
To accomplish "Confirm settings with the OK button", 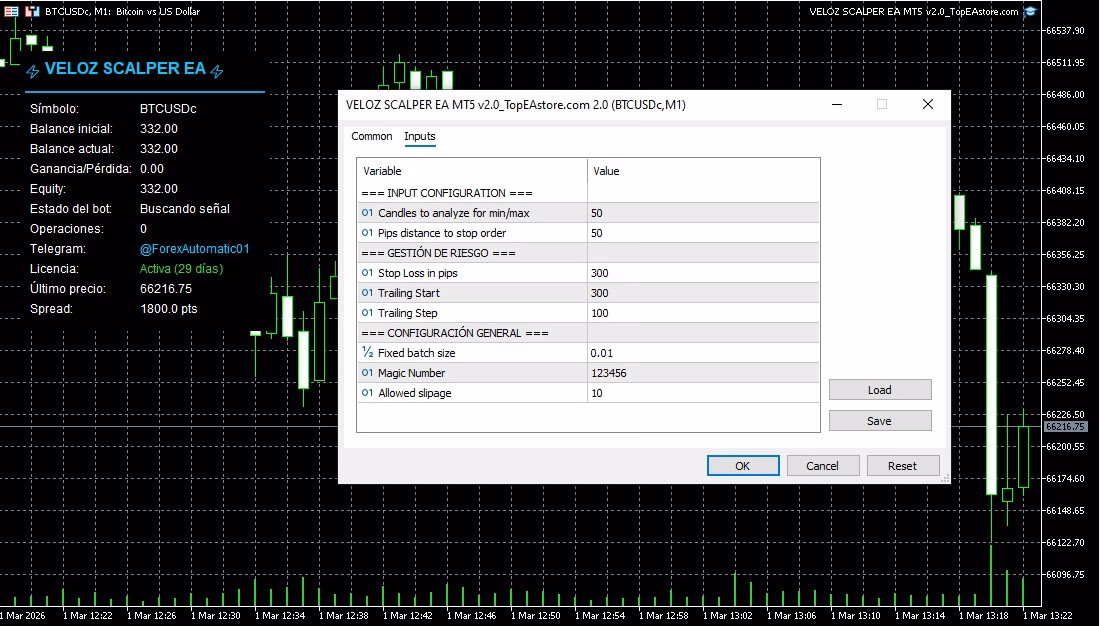I will pyautogui.click(x=743, y=465).
